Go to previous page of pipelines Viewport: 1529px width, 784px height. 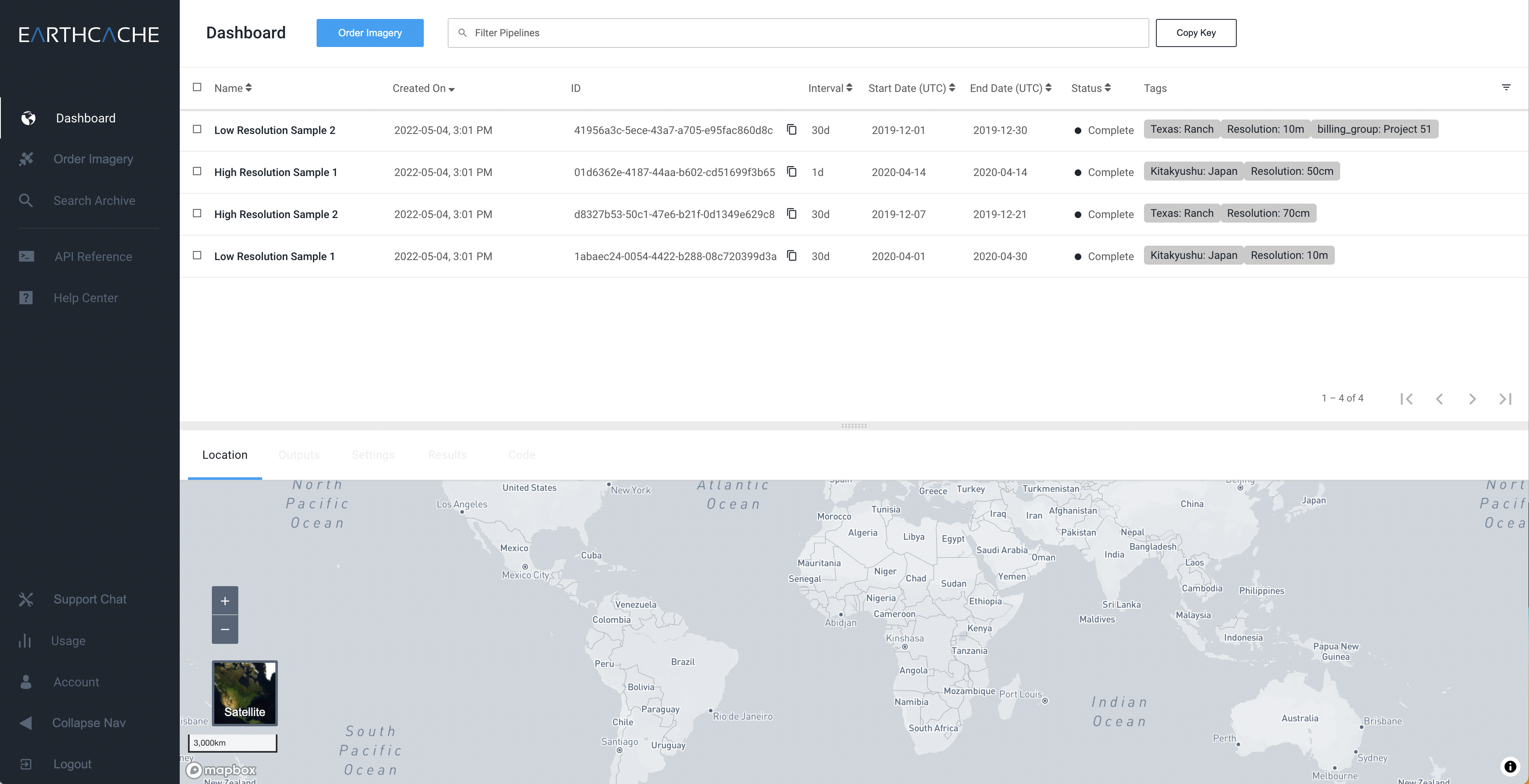pos(1440,399)
